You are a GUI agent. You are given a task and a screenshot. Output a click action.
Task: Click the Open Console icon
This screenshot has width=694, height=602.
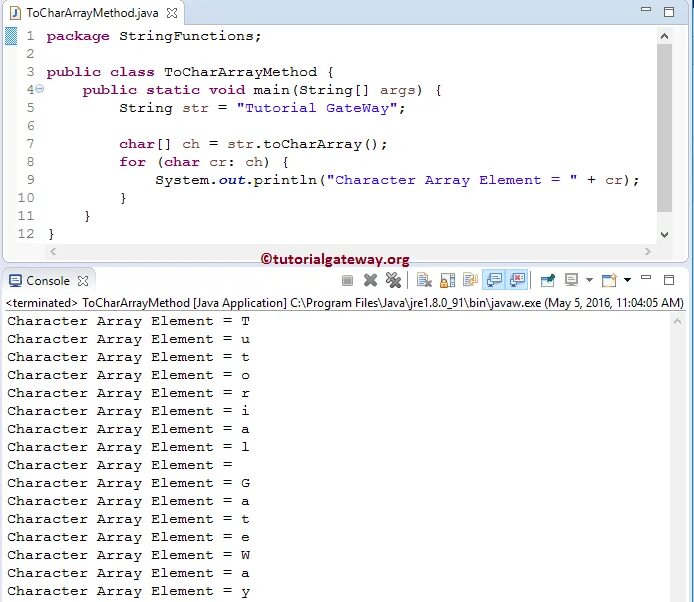click(609, 280)
